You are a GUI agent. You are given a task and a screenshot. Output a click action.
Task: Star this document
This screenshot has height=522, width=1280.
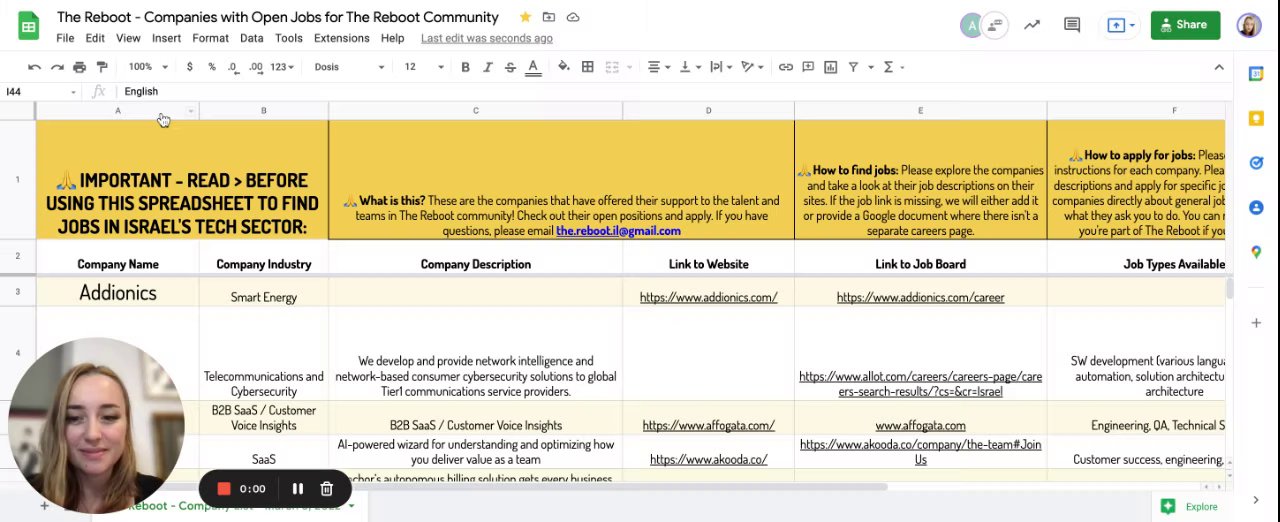tap(525, 17)
